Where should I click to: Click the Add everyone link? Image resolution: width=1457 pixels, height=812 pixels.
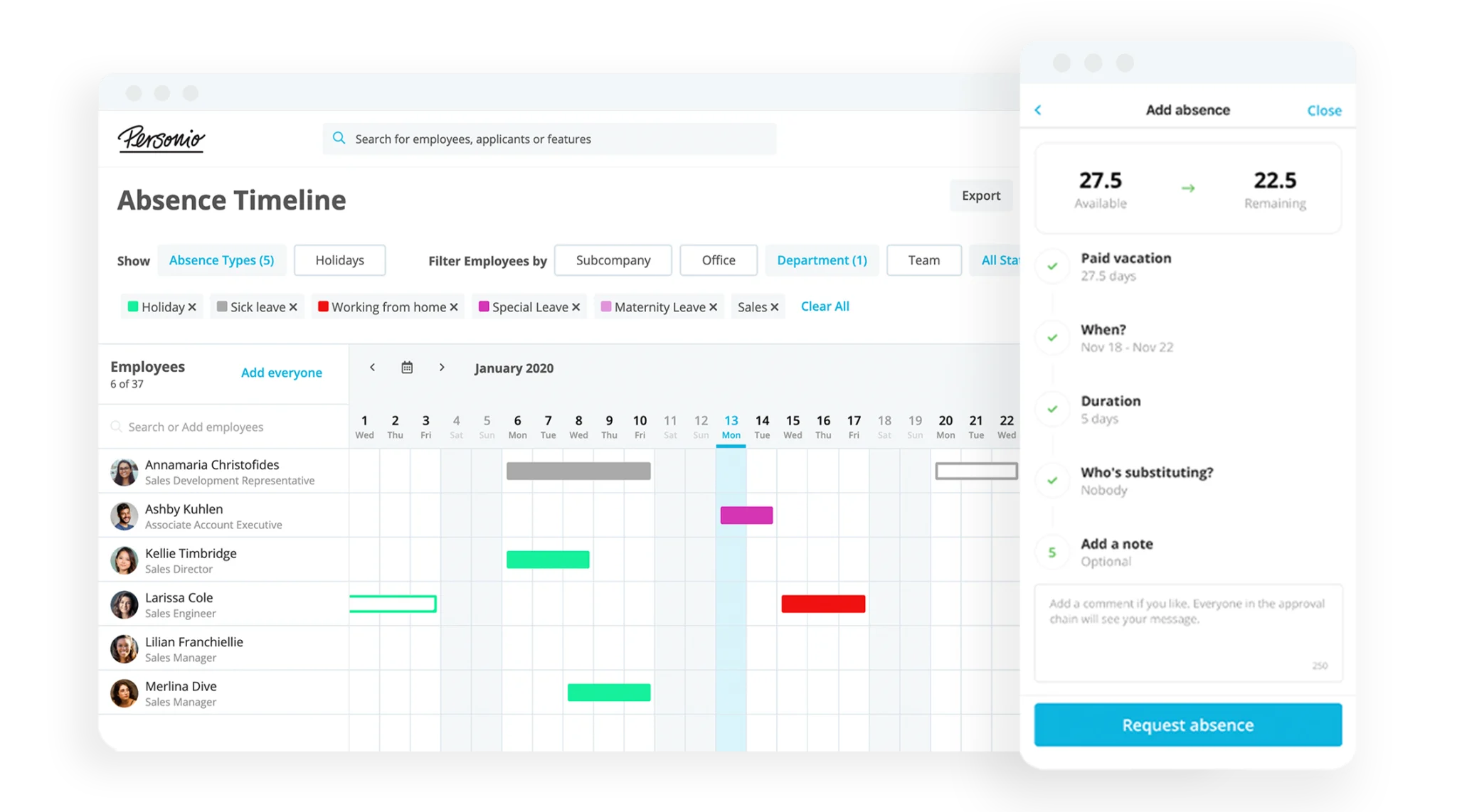point(280,372)
